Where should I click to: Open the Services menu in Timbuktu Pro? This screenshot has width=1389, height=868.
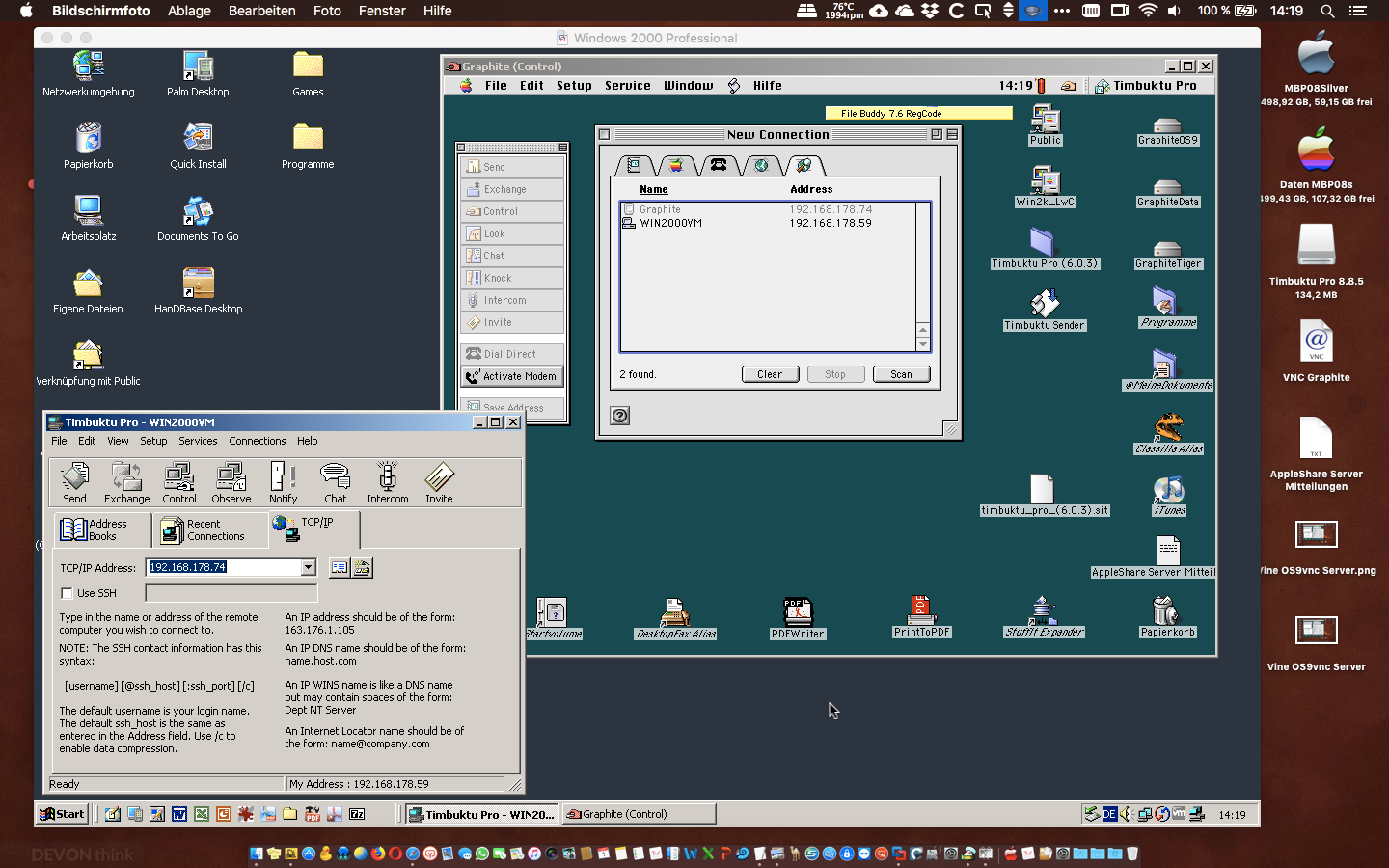click(x=198, y=441)
